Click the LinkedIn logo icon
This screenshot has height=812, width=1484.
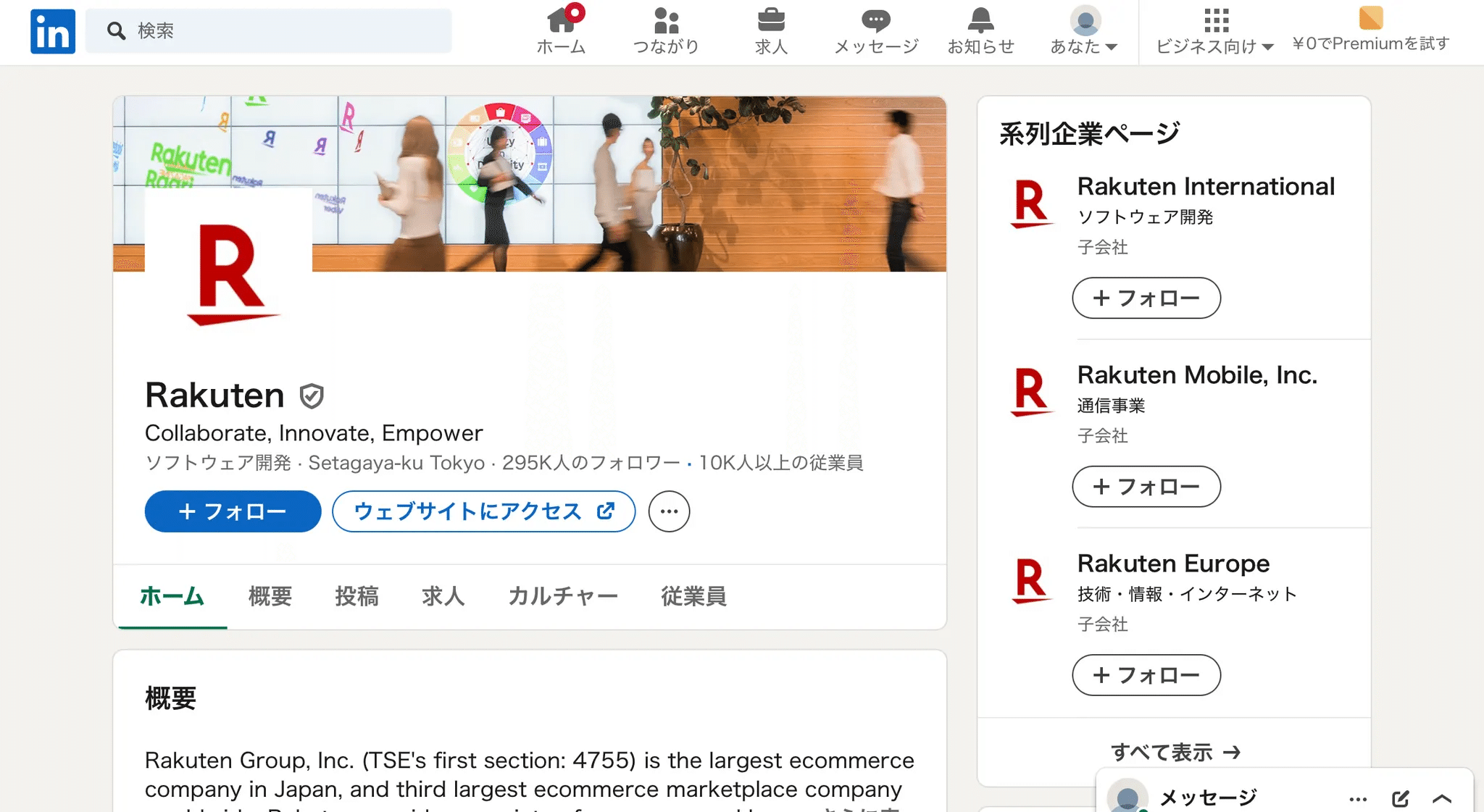click(52, 31)
